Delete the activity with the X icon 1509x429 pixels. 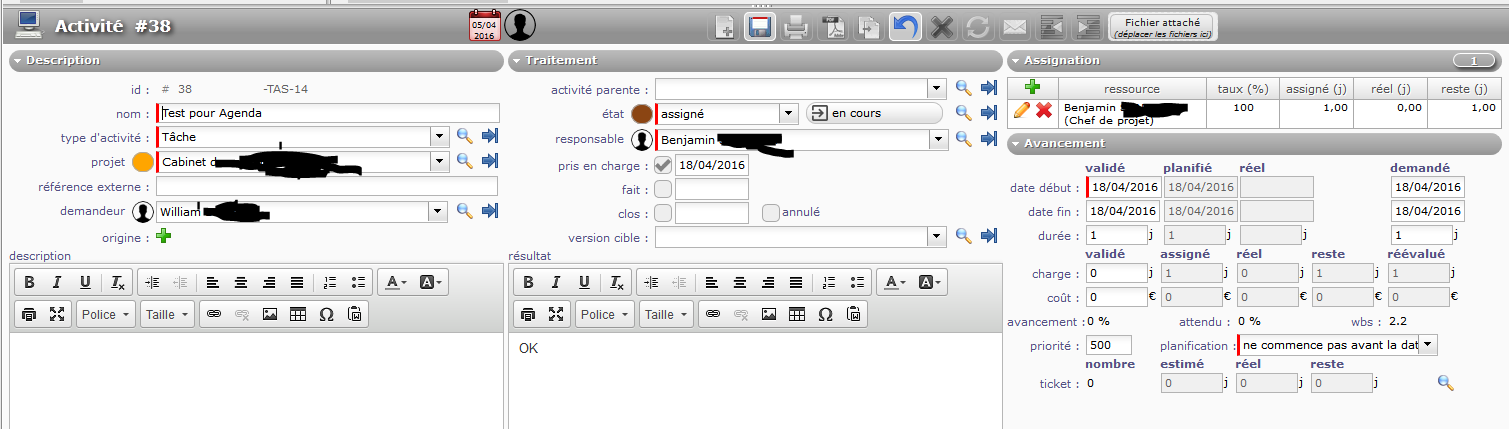point(941,27)
